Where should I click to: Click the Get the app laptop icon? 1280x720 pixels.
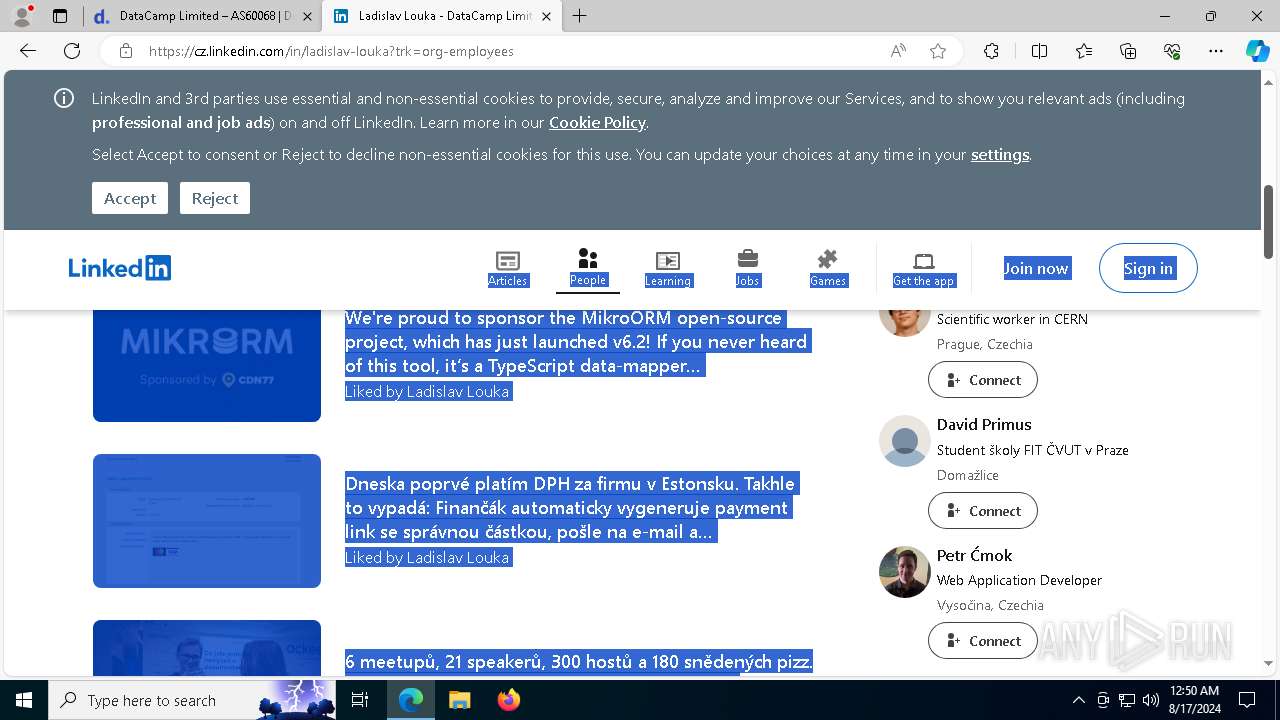pyautogui.click(x=924, y=268)
